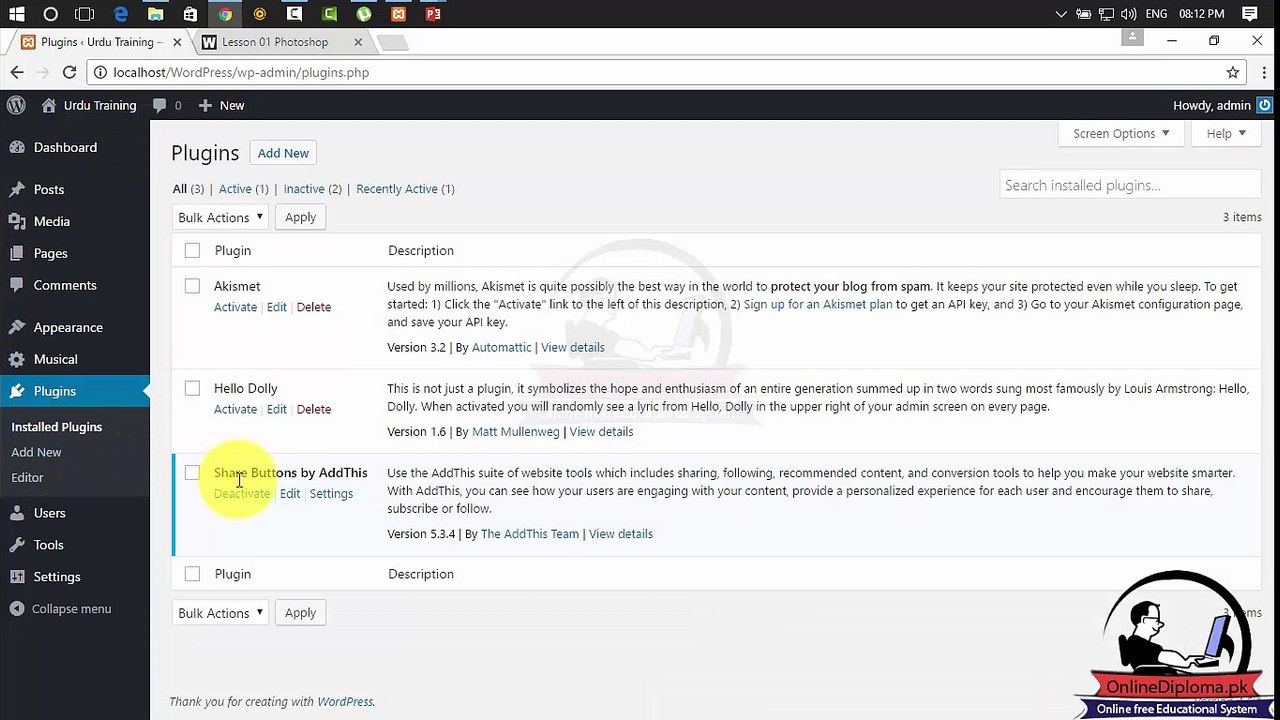The height and width of the screenshot is (720, 1280).
Task: Click the Search installed plugins field
Action: 1130,185
